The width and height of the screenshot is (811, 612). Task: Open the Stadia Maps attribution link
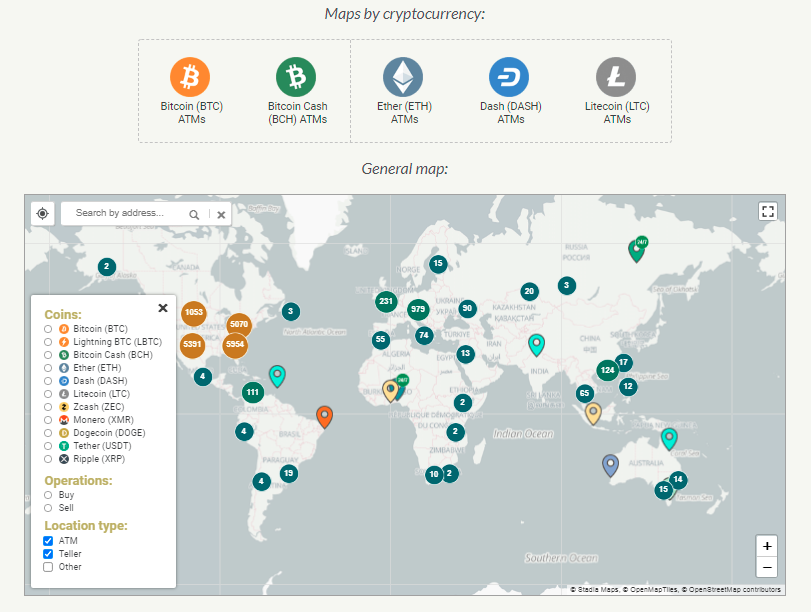point(598,590)
